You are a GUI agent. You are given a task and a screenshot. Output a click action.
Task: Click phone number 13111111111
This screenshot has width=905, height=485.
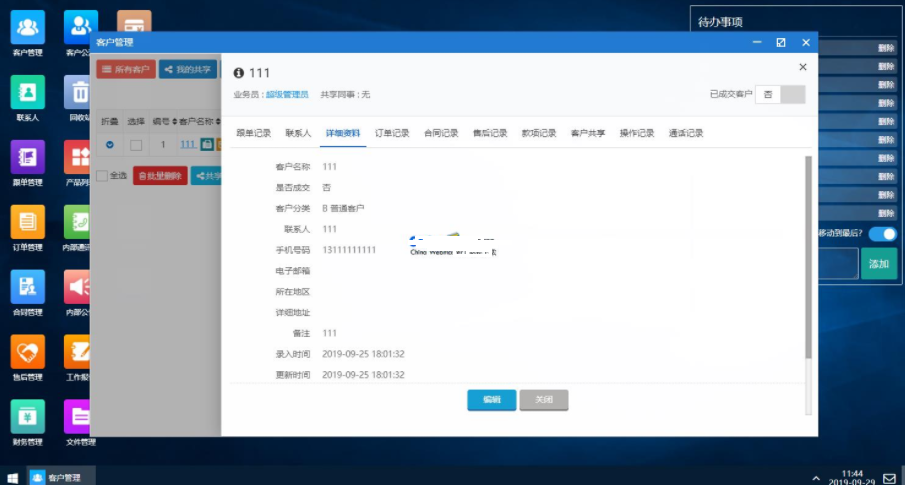349,250
